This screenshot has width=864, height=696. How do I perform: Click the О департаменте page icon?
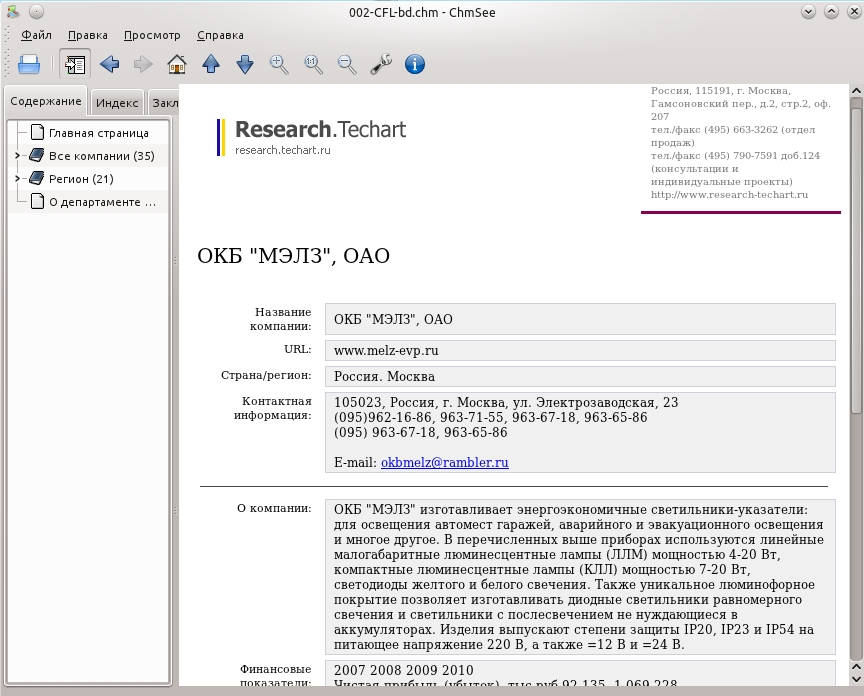tap(37, 202)
